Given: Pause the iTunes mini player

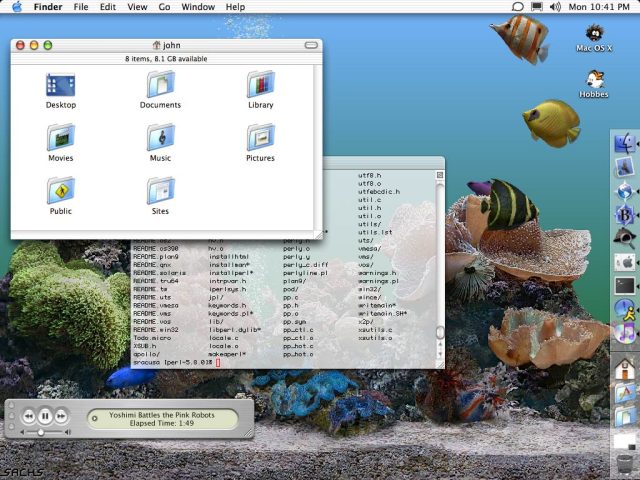Looking at the screenshot, I should click(45, 416).
